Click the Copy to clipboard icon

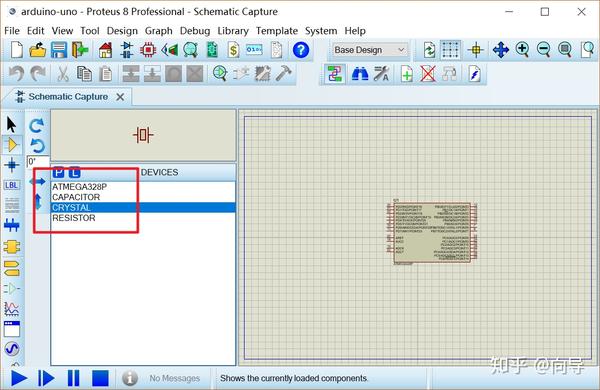(x=84, y=73)
